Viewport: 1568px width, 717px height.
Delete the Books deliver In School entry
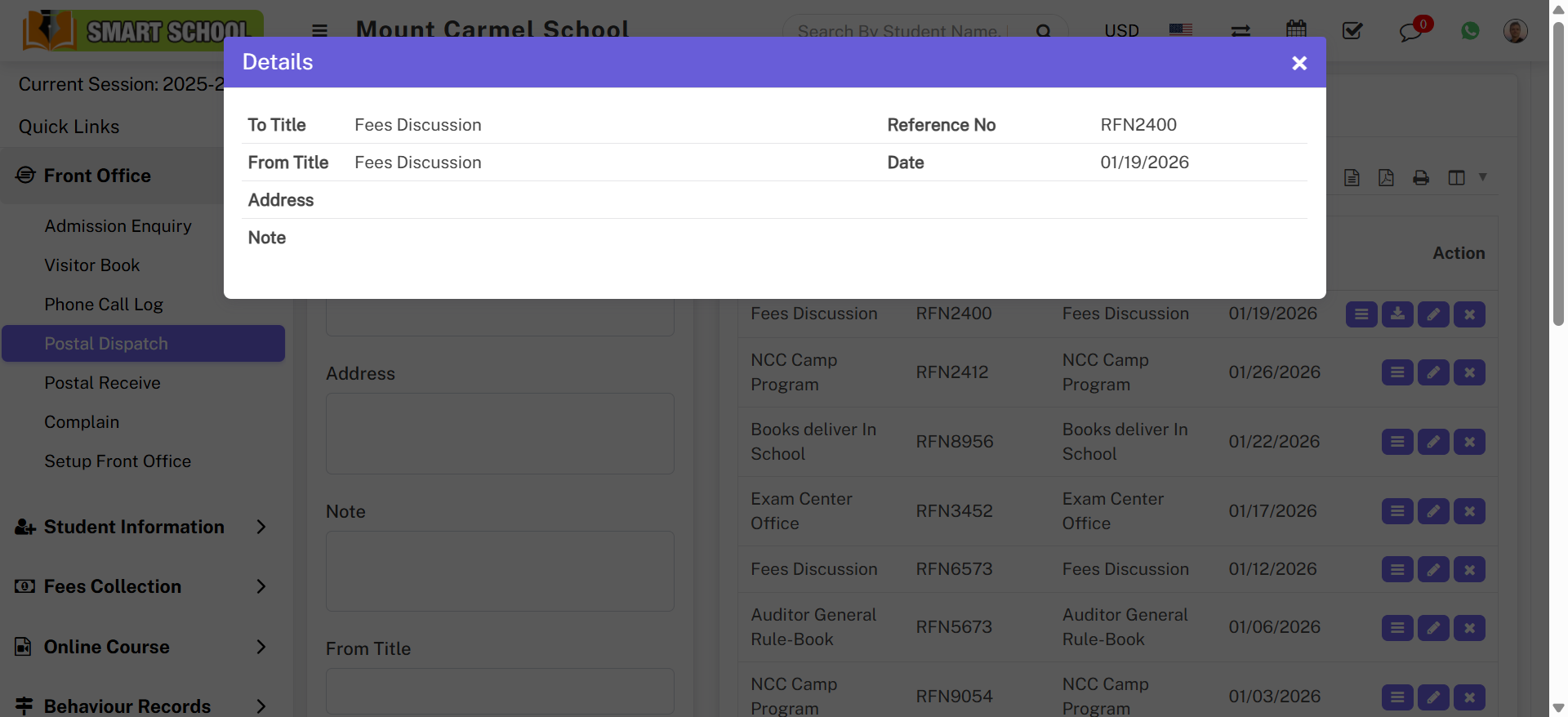coord(1469,442)
